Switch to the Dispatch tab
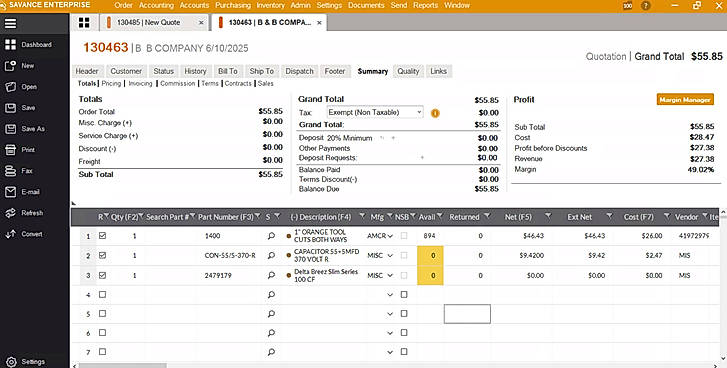 click(x=300, y=71)
